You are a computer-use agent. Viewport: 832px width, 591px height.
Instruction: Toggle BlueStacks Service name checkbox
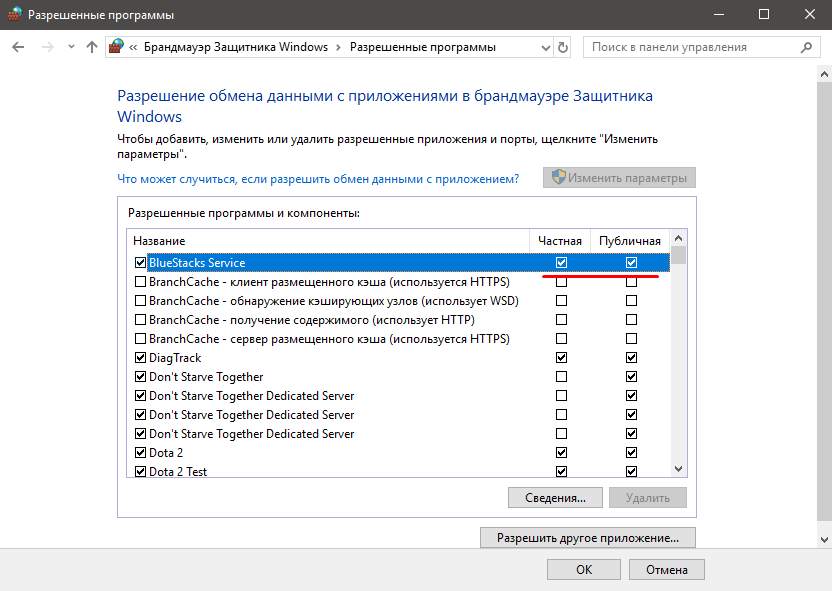[x=140, y=263]
